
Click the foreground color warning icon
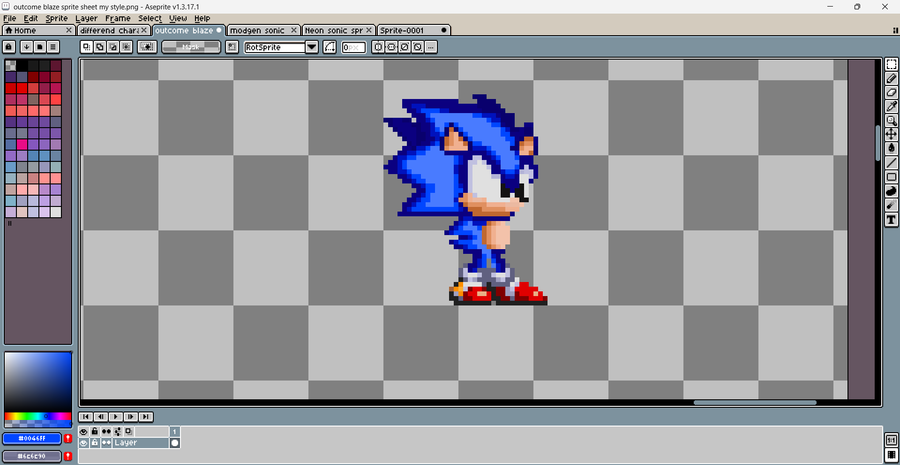68,439
